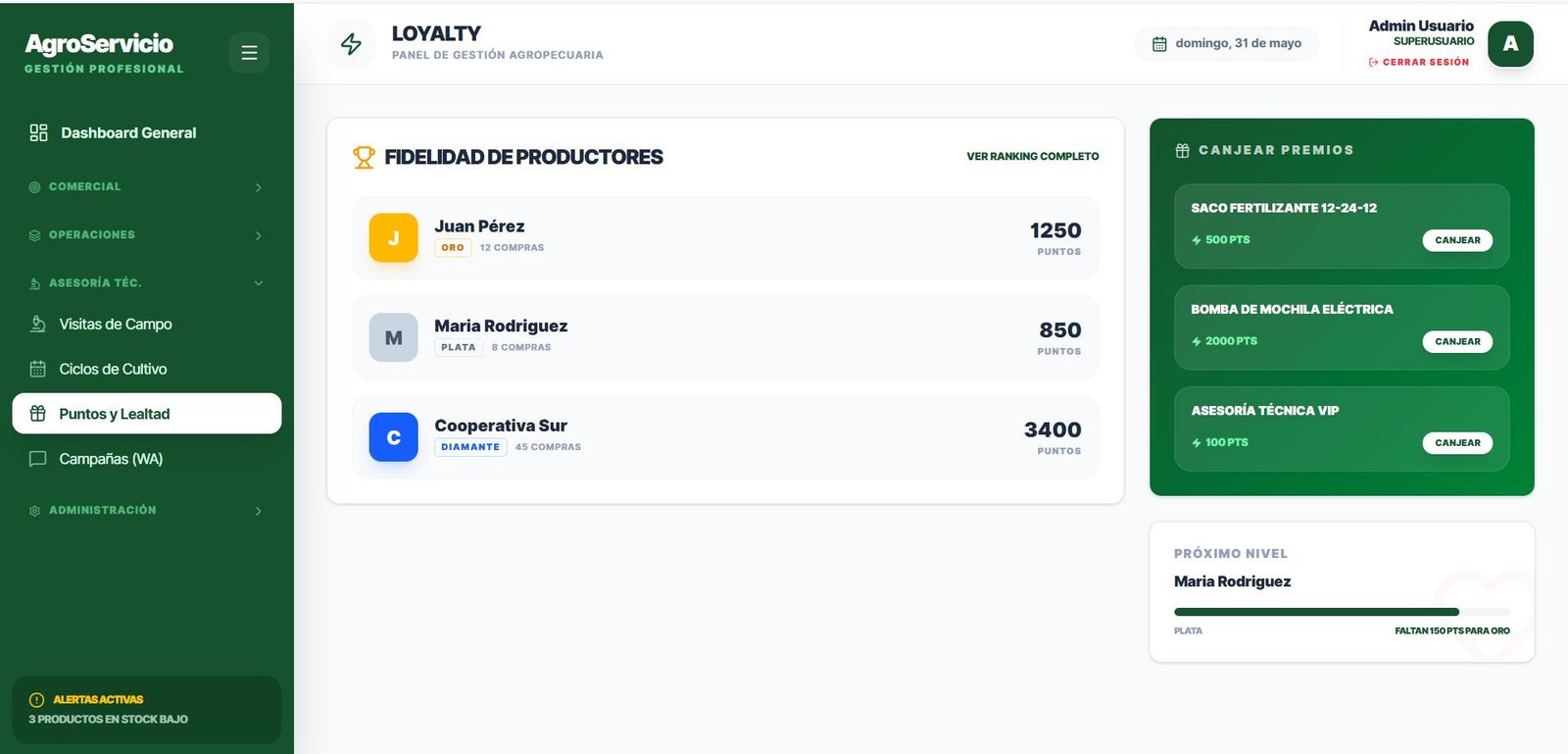Click the gift icon beside Canjear Premios
Image resolution: width=1568 pixels, height=754 pixels.
(1183, 151)
